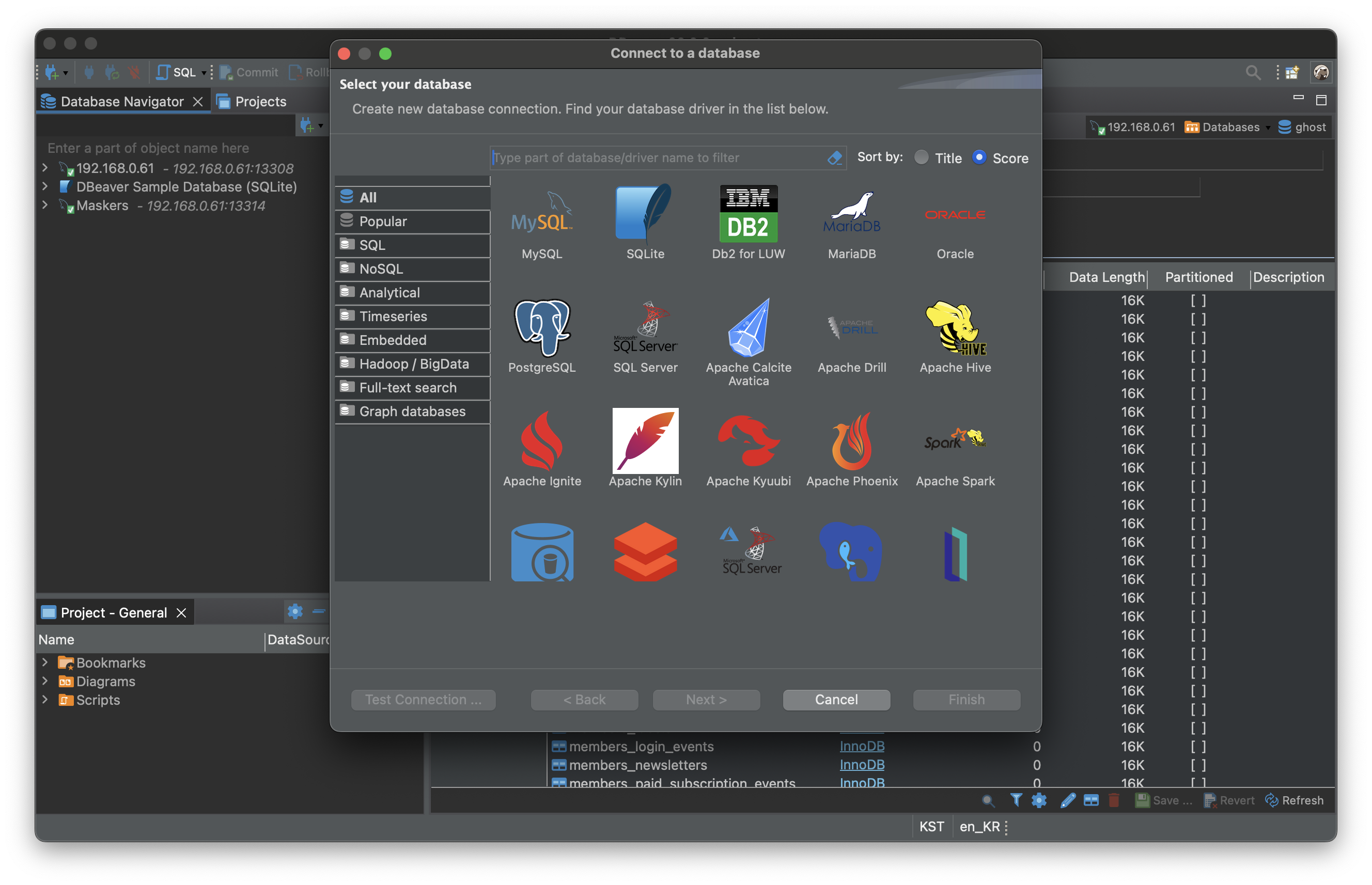Choose the Db2 for LUW icon
Screen dimensions: 1372x885
(748, 214)
